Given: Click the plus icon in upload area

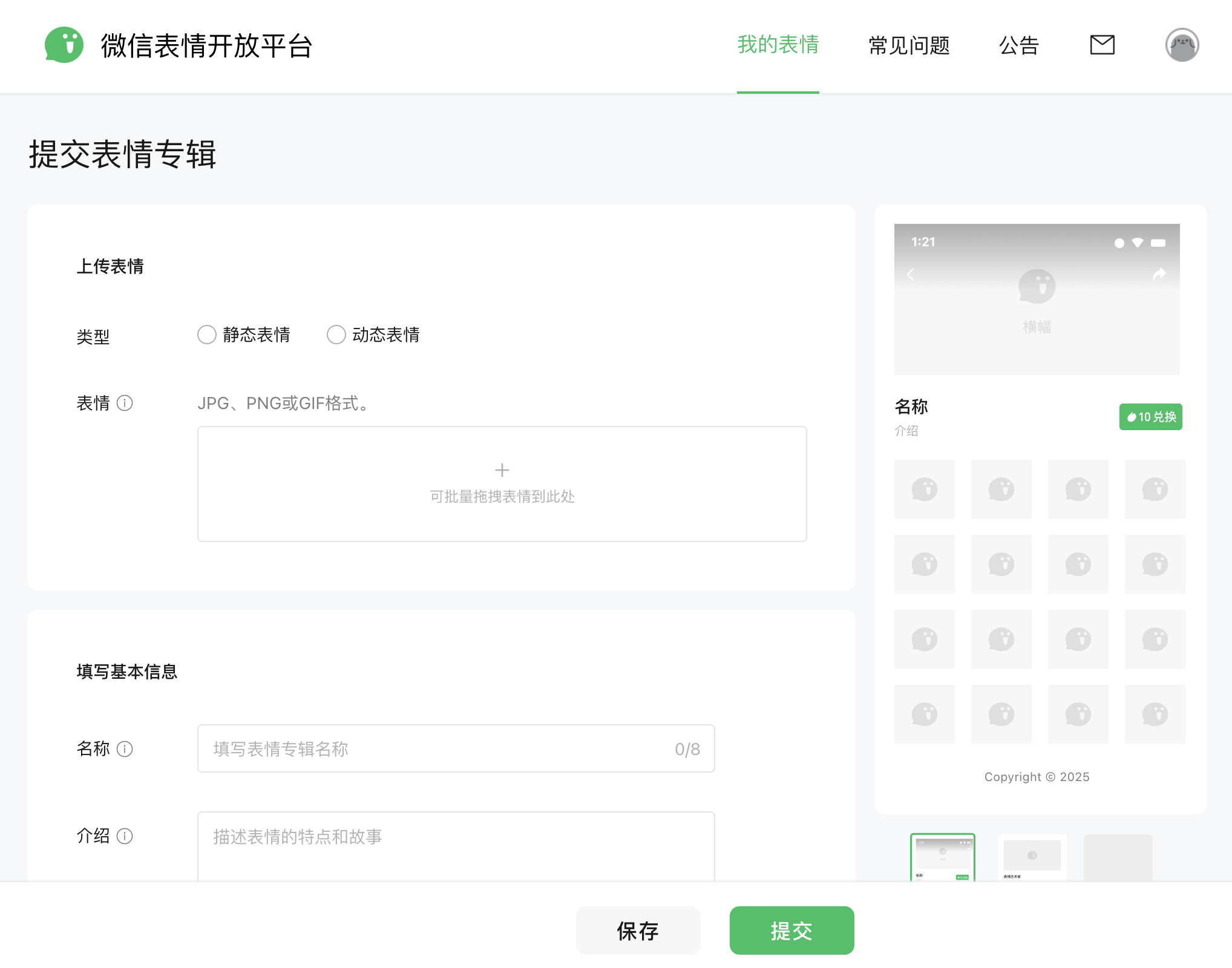Looking at the screenshot, I should [x=502, y=470].
